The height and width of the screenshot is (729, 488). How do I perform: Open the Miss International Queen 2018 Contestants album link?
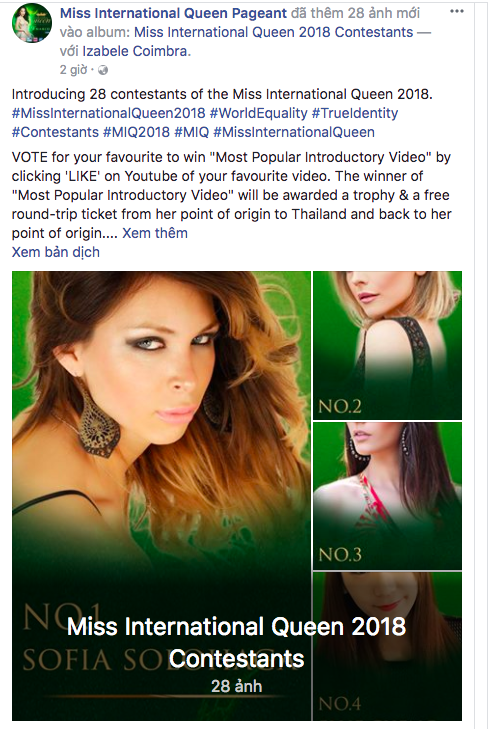[273, 32]
